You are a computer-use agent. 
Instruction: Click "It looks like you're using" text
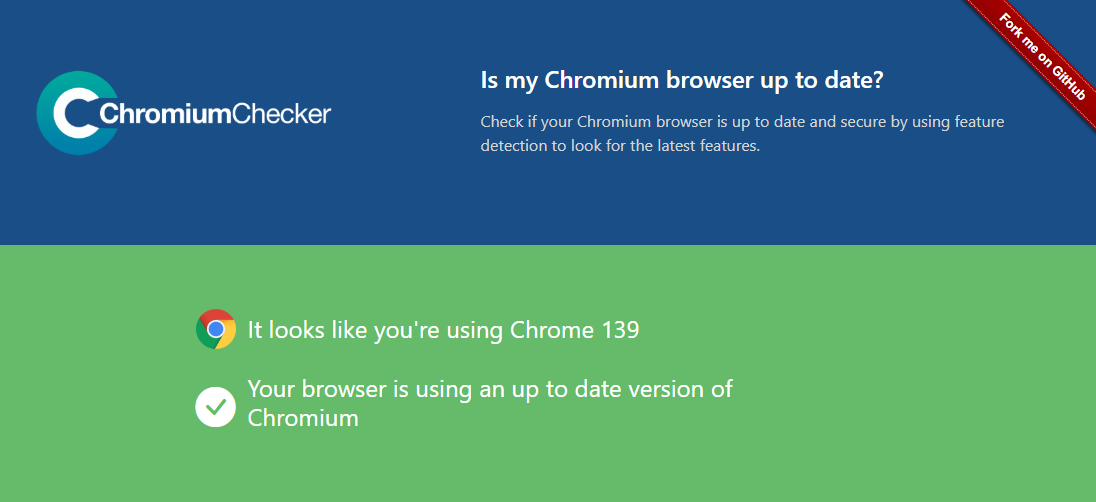click(x=376, y=329)
